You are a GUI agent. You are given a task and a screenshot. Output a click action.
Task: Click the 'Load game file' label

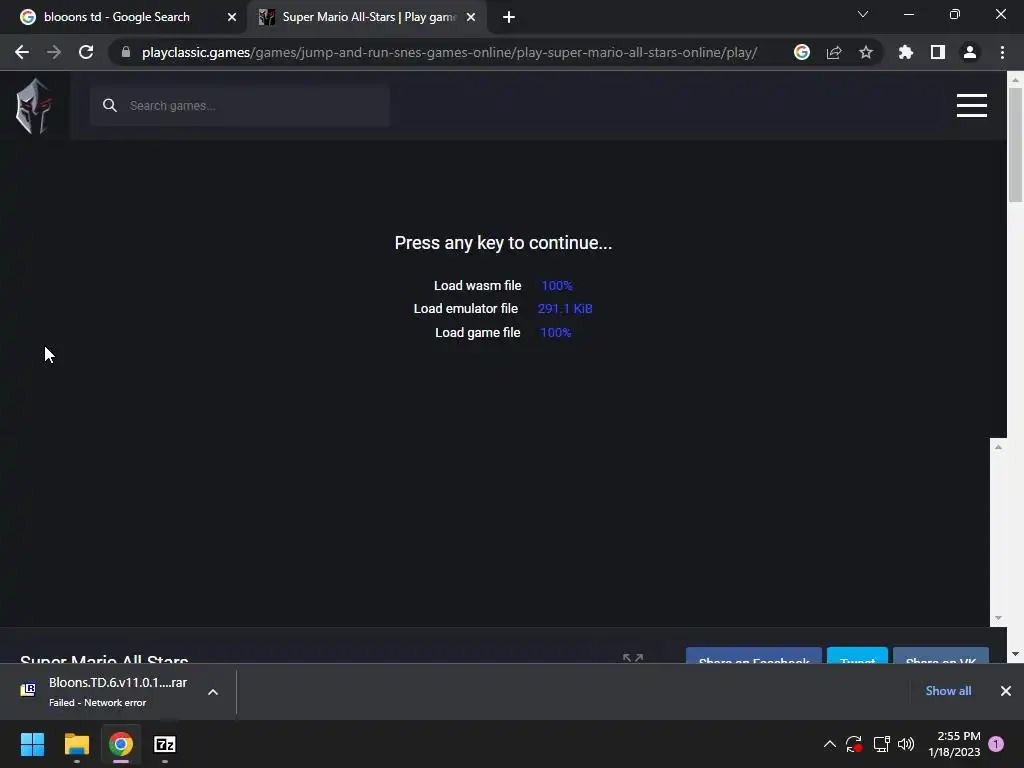477,332
